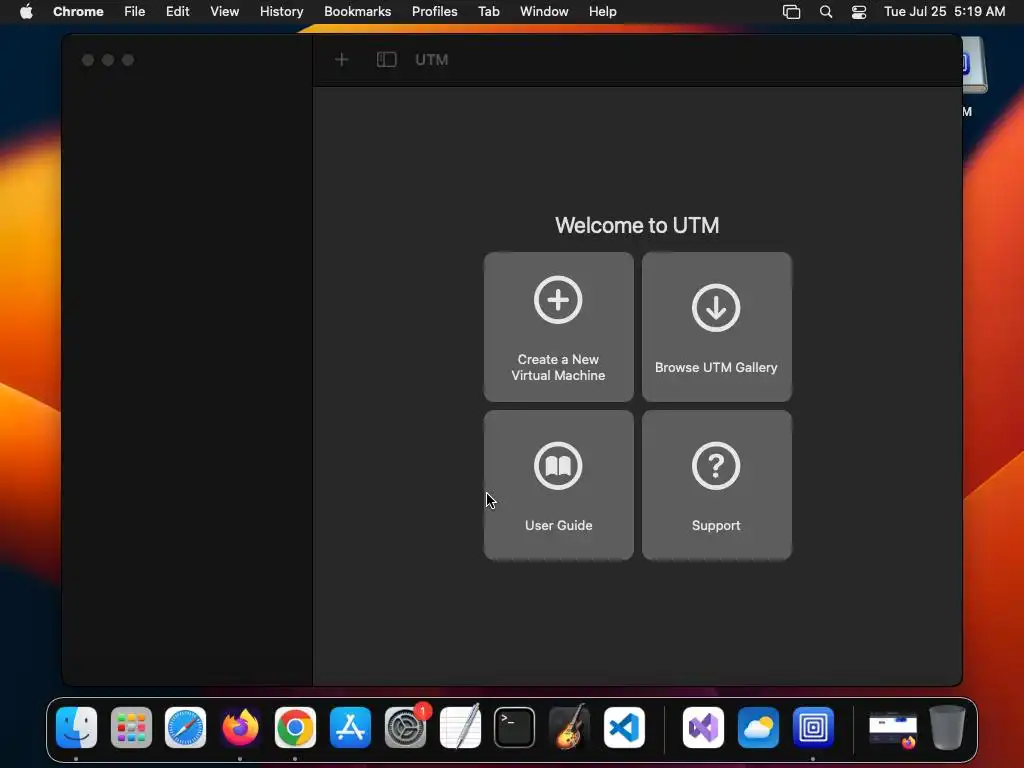Viewport: 1024px width, 768px height.
Task: Click the plus icon in UTM toolbar
Action: point(342,60)
